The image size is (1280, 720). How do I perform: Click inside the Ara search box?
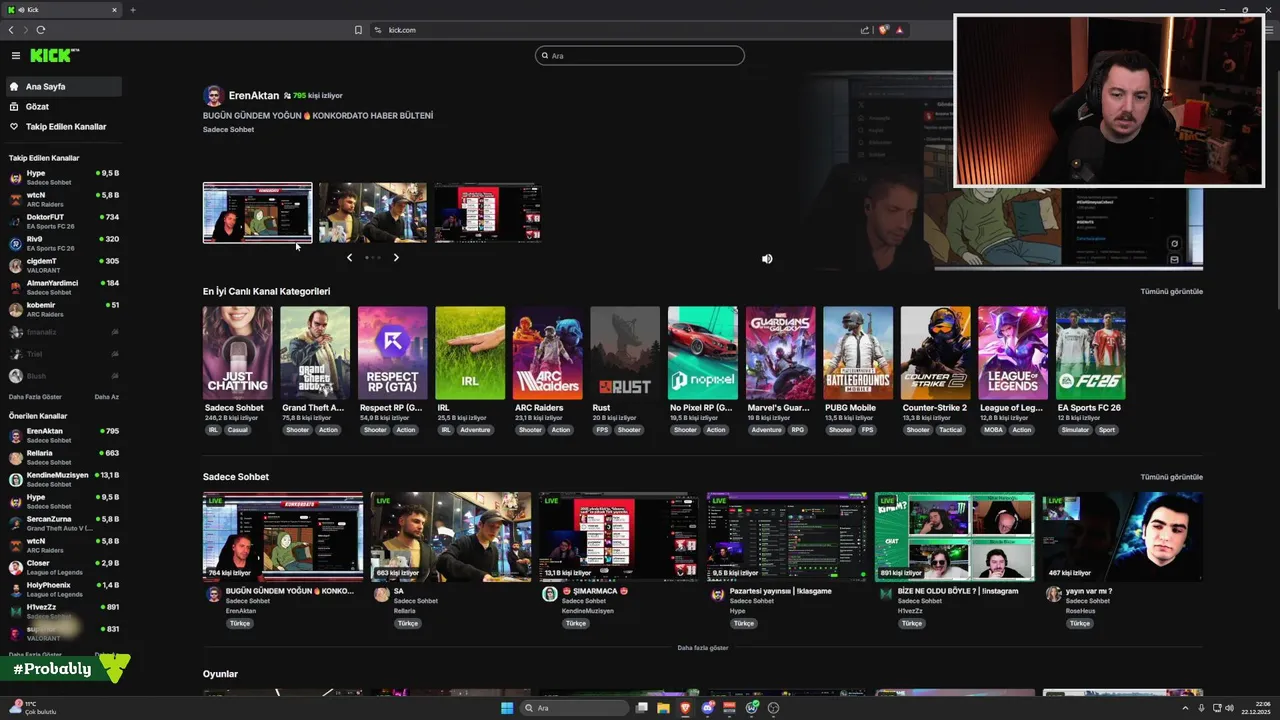(640, 56)
